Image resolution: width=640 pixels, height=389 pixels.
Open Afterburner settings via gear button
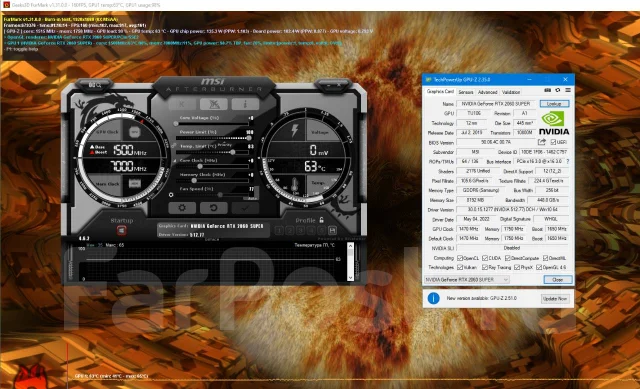click(182, 208)
